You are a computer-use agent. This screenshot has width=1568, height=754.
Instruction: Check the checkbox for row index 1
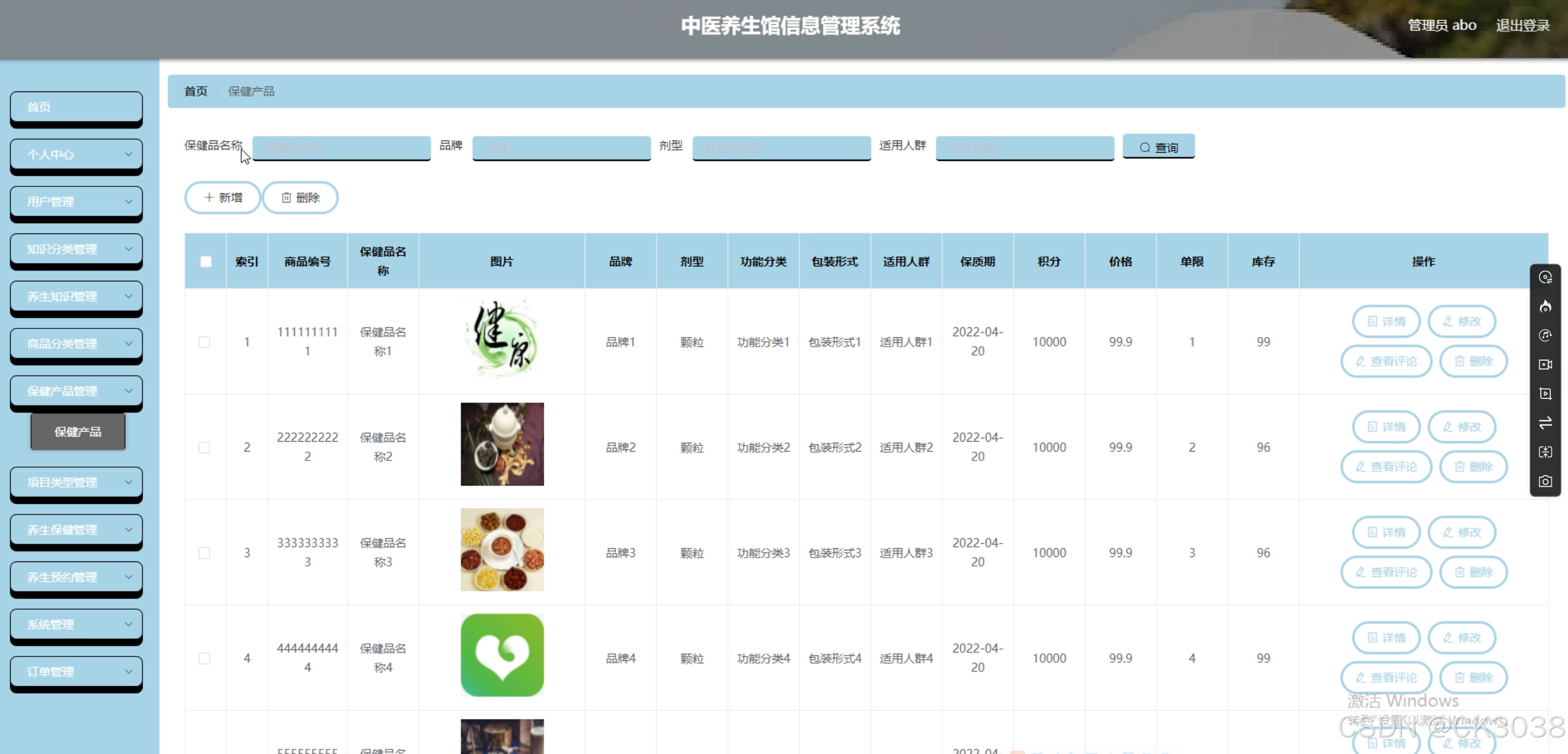click(x=205, y=342)
